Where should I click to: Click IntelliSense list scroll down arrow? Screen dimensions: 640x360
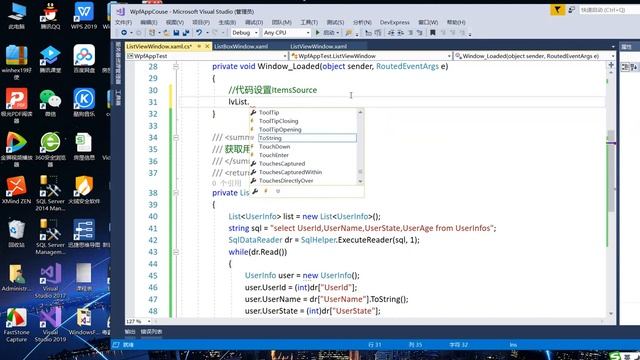click(360, 181)
